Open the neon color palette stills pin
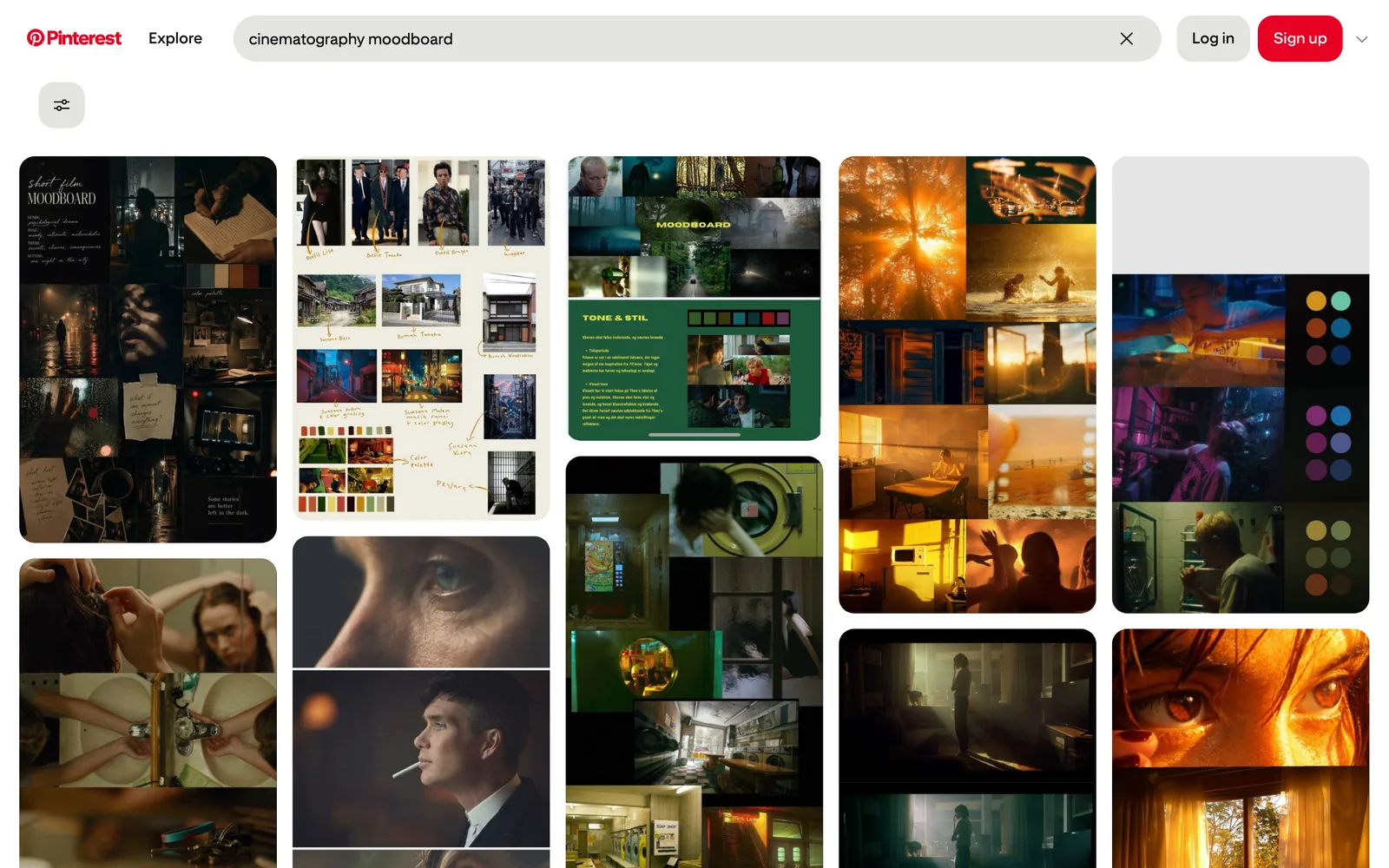 click(x=1241, y=385)
